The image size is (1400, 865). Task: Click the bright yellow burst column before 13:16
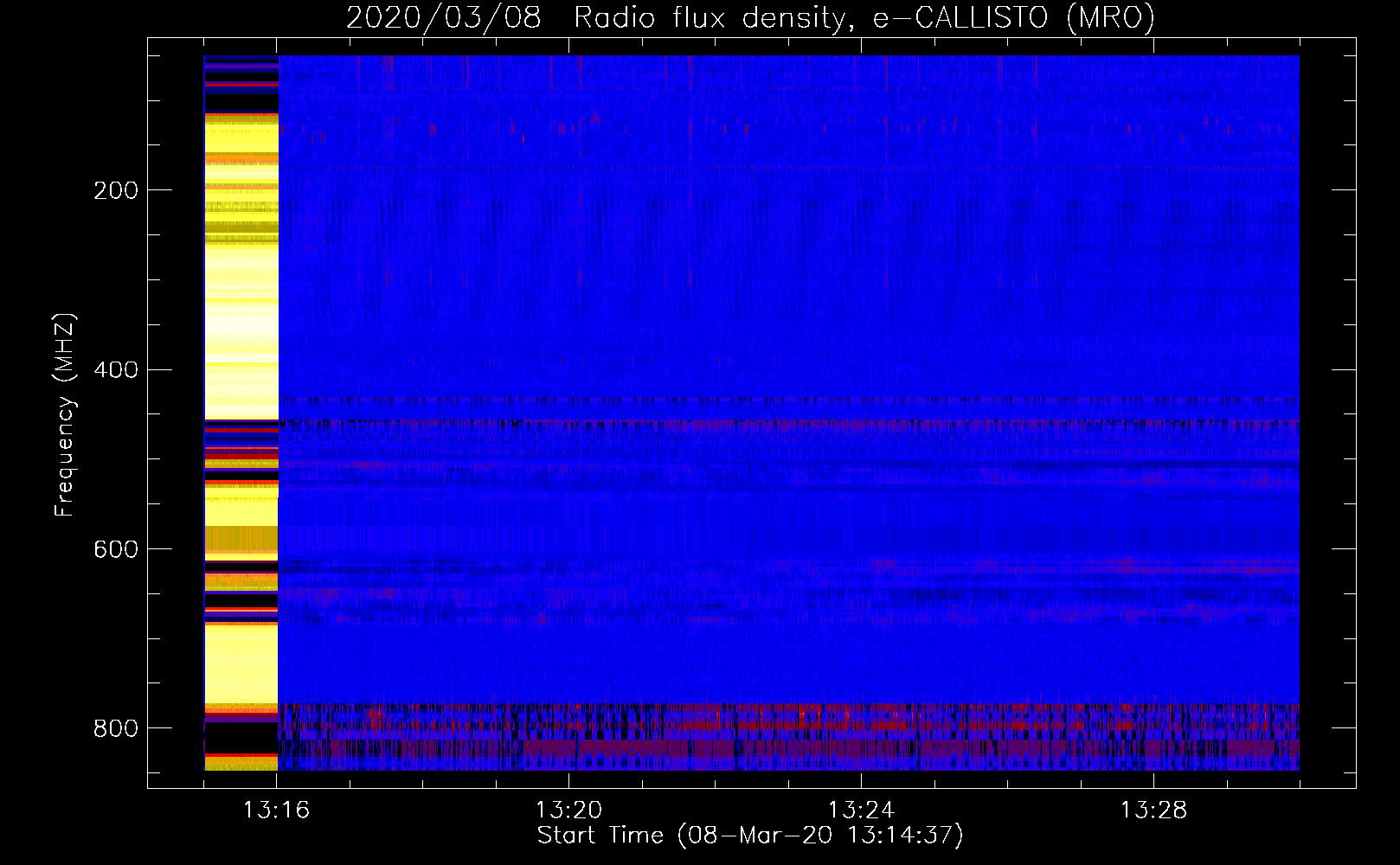(x=241, y=413)
